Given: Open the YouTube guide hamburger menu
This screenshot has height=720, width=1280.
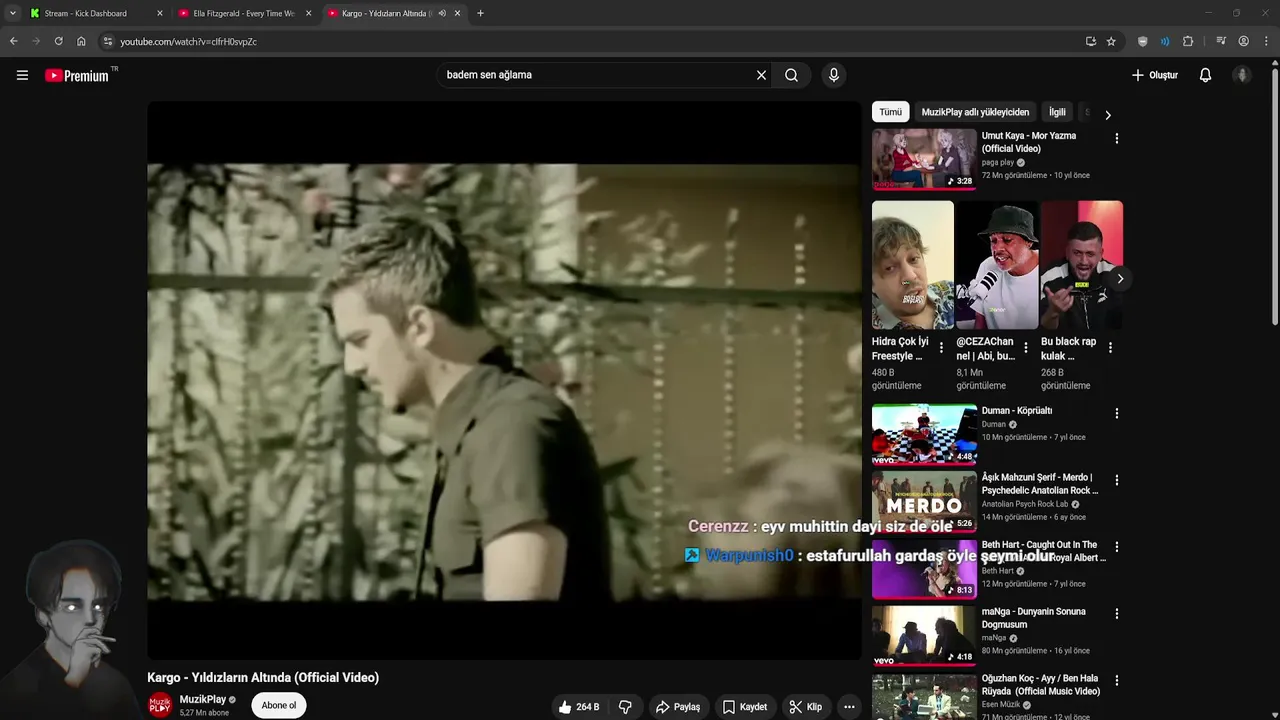Looking at the screenshot, I should (22, 75).
